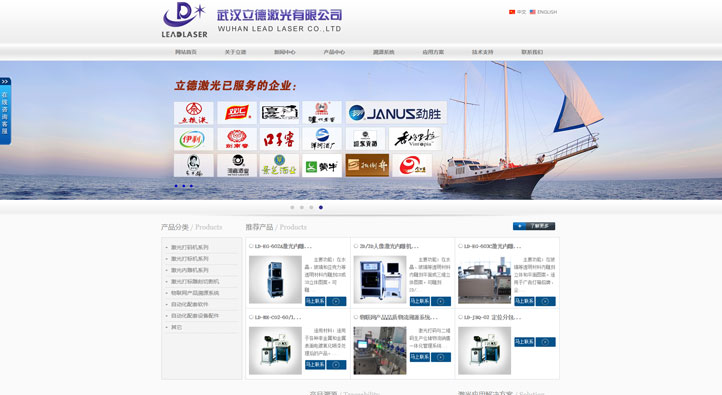Image resolution: width=722 pixels, height=395 pixels.
Task: Click the 物联网 traceability system product thumbnail
Action: click(x=380, y=350)
